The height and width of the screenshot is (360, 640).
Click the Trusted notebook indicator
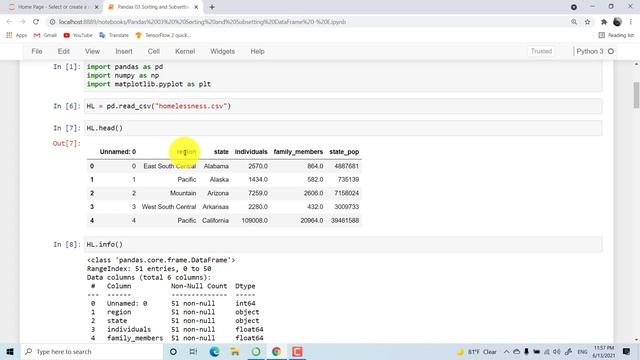541,51
